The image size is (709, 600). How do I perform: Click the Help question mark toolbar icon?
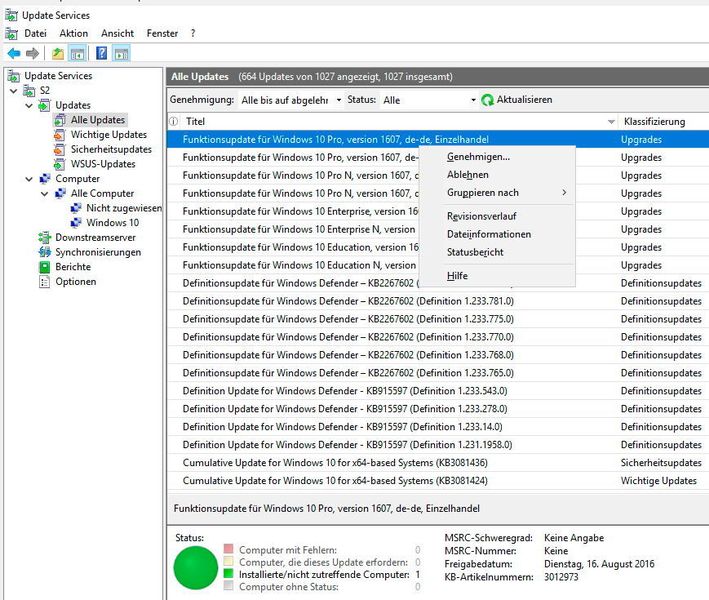coord(102,53)
